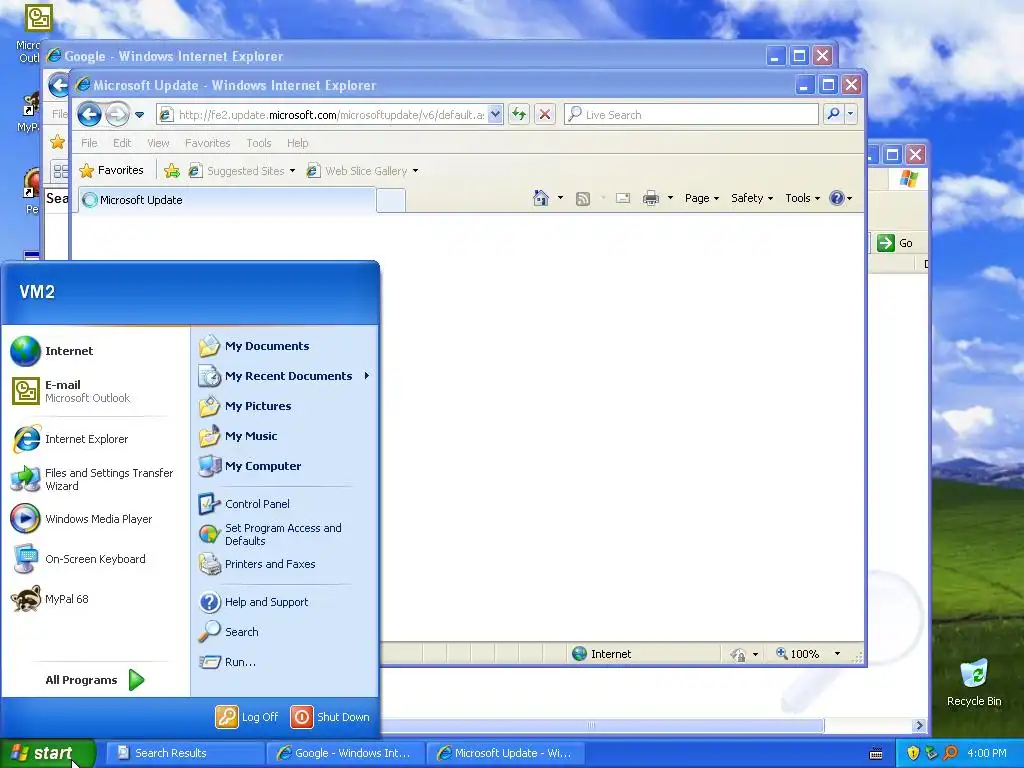Open the File menu
The height and width of the screenshot is (768, 1024).
pyautogui.click(x=89, y=143)
